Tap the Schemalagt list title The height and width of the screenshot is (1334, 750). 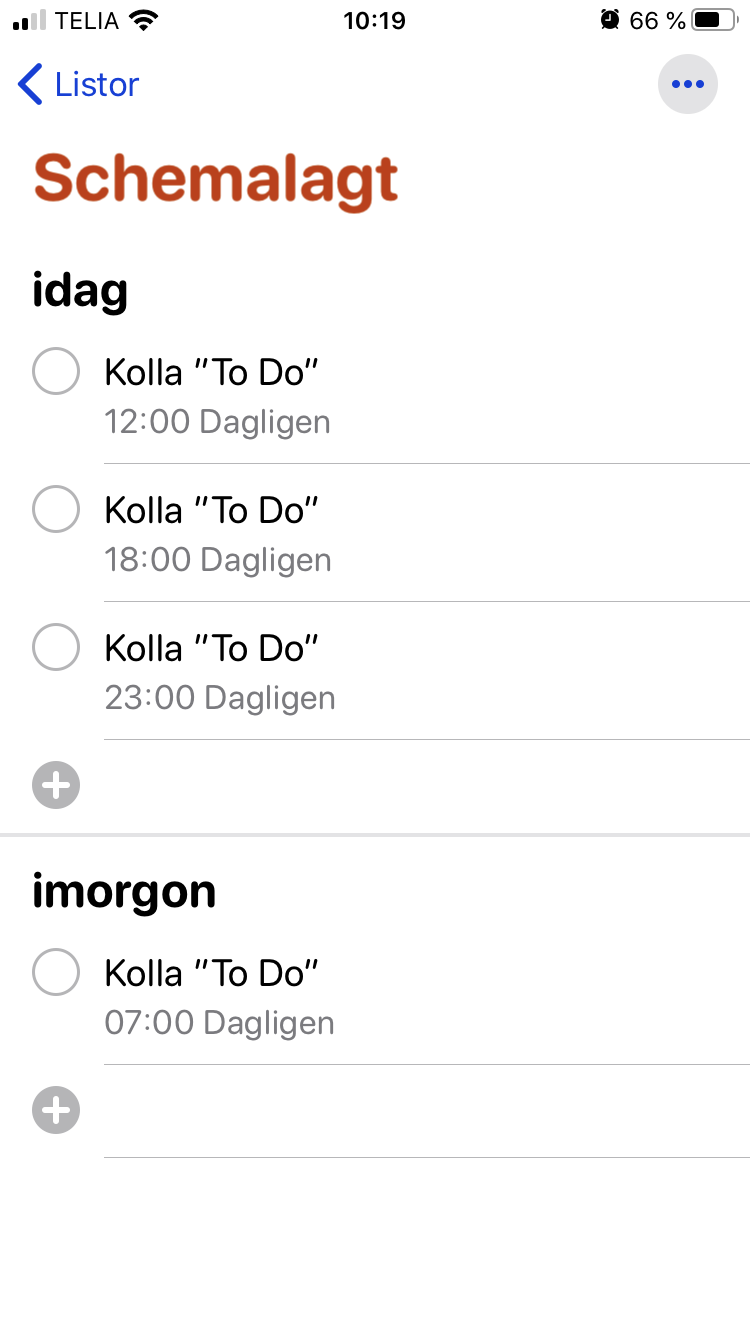click(216, 181)
